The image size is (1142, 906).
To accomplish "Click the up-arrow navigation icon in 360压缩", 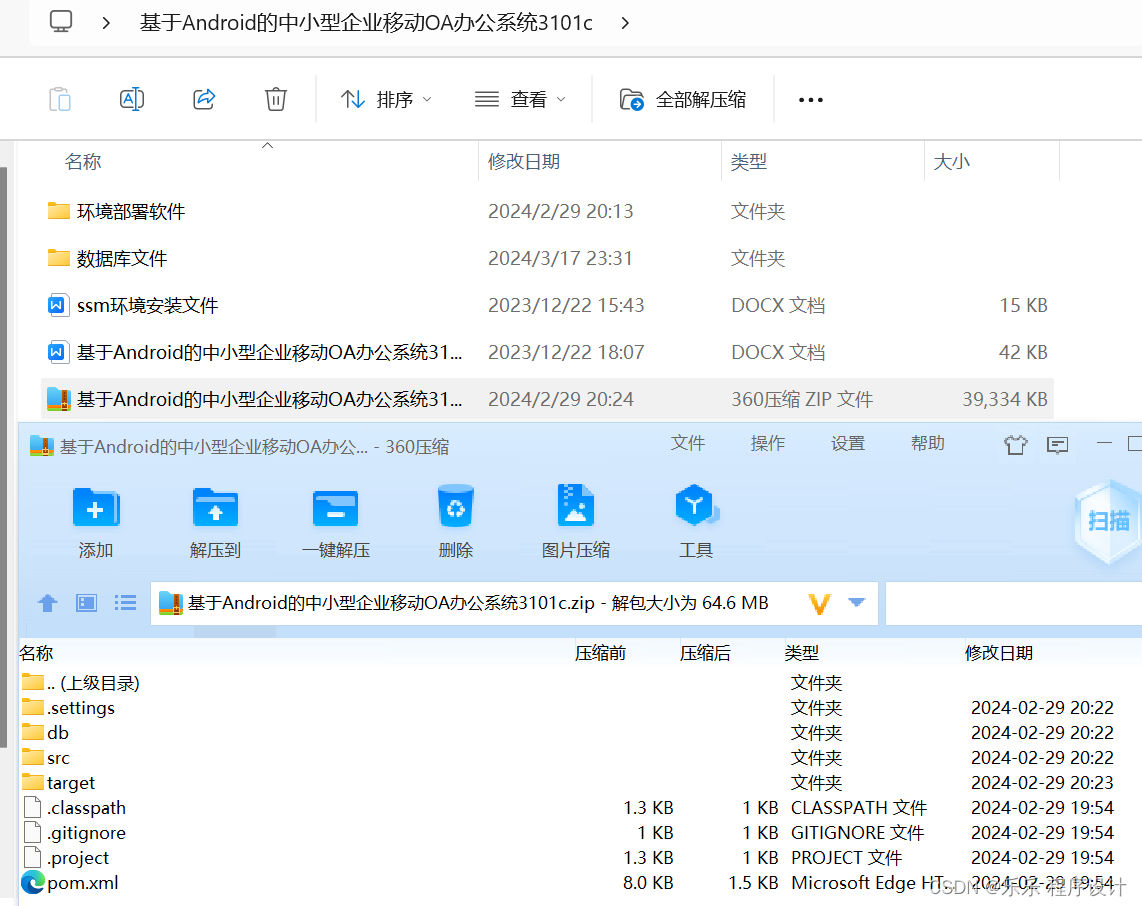I will (47, 602).
